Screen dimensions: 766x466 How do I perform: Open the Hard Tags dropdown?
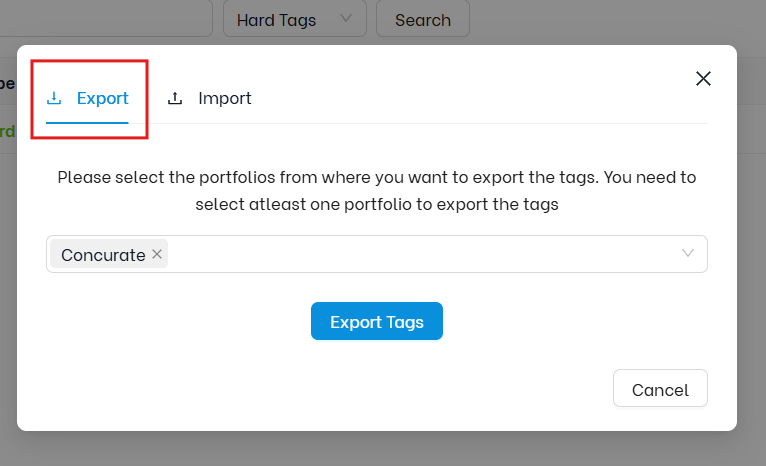tap(295, 19)
